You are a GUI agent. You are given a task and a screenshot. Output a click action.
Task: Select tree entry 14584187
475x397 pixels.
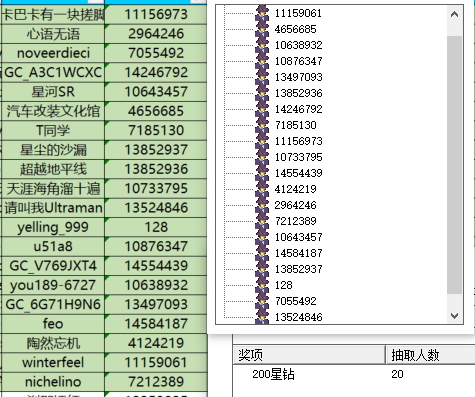[298, 253]
